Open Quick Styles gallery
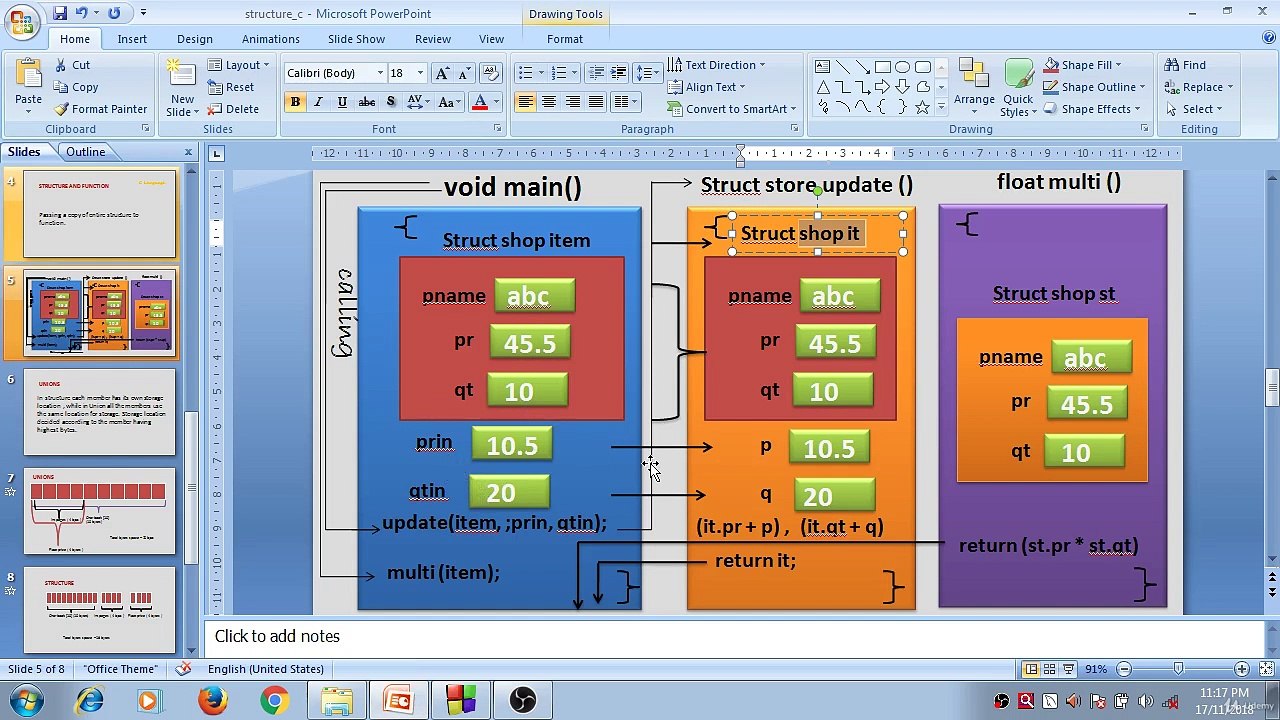This screenshot has width=1280, height=720. pyautogui.click(x=1018, y=88)
